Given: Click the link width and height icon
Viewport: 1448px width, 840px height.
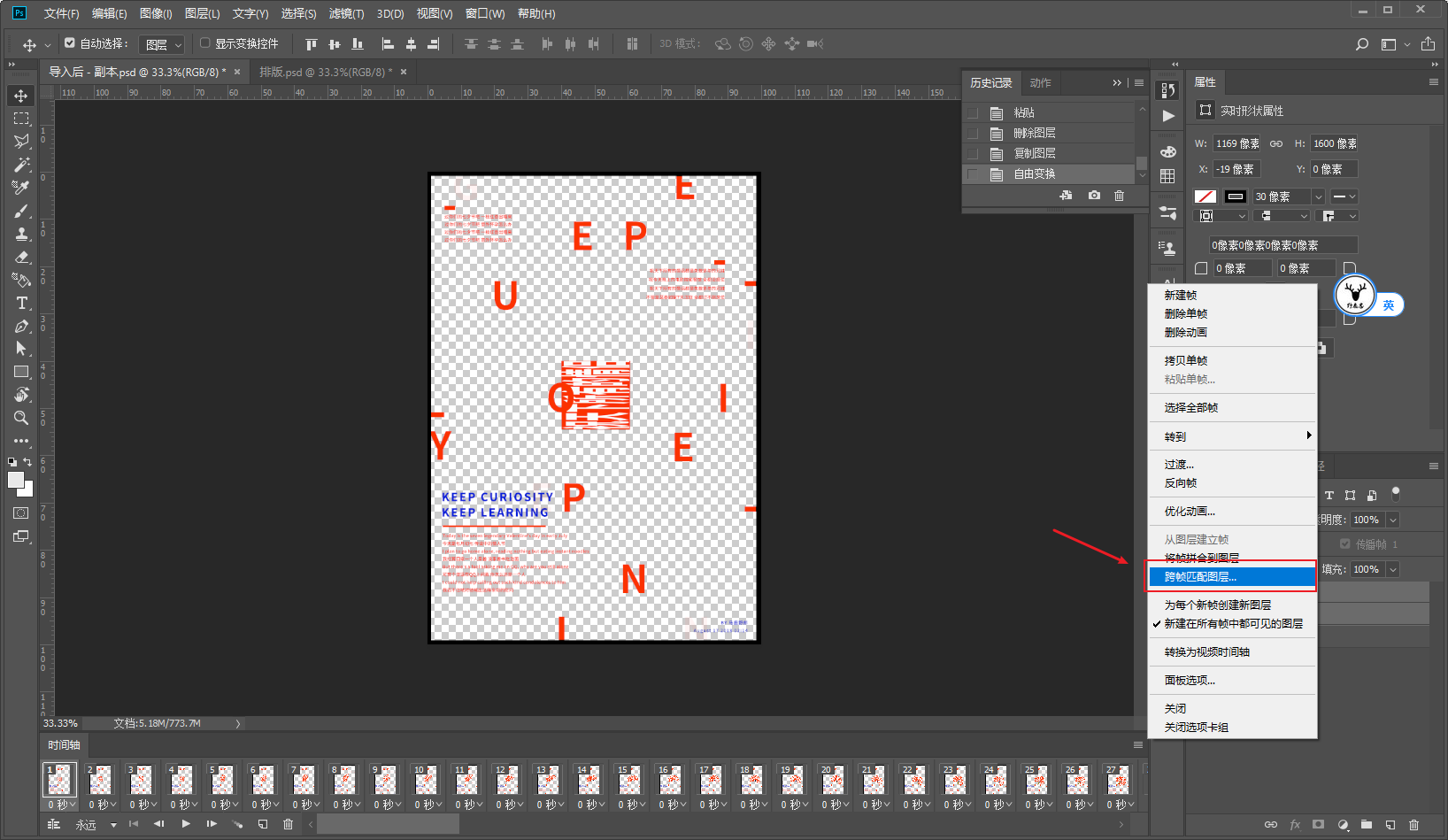Looking at the screenshot, I should click(x=1276, y=143).
